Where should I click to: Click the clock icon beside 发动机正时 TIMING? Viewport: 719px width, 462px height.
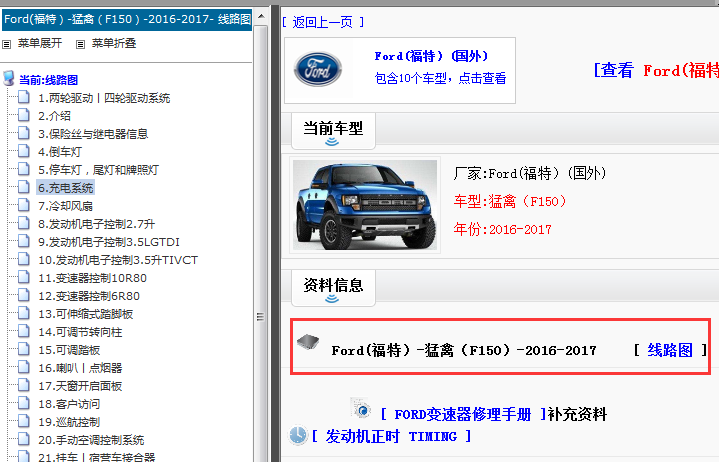[x=298, y=434]
